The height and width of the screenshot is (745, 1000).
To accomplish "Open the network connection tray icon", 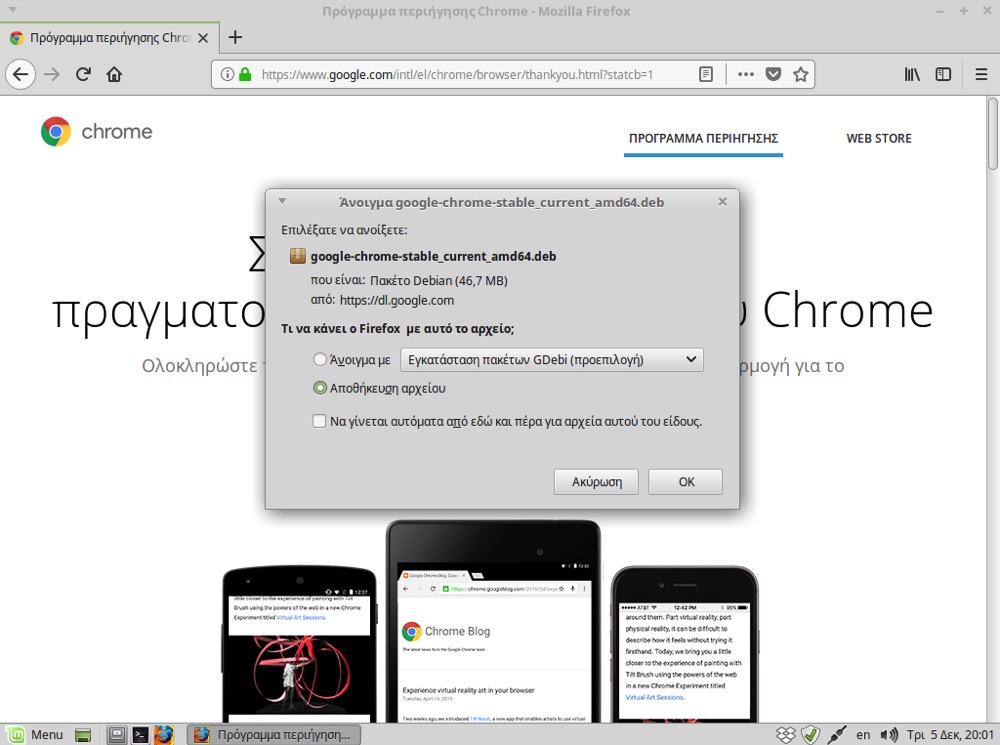I will (837, 735).
